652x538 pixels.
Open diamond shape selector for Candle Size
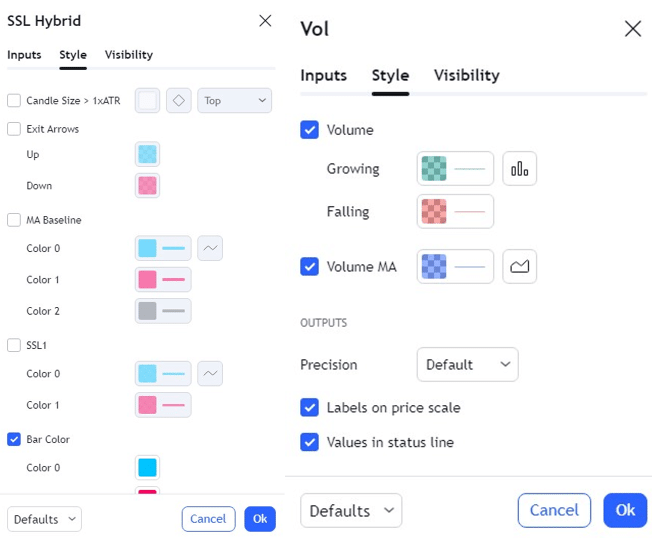[178, 101]
